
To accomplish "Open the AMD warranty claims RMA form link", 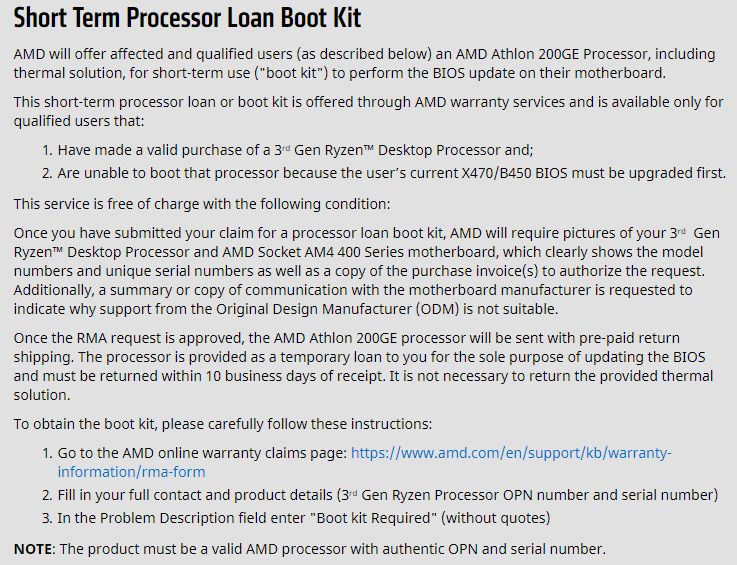I will click(510, 453).
